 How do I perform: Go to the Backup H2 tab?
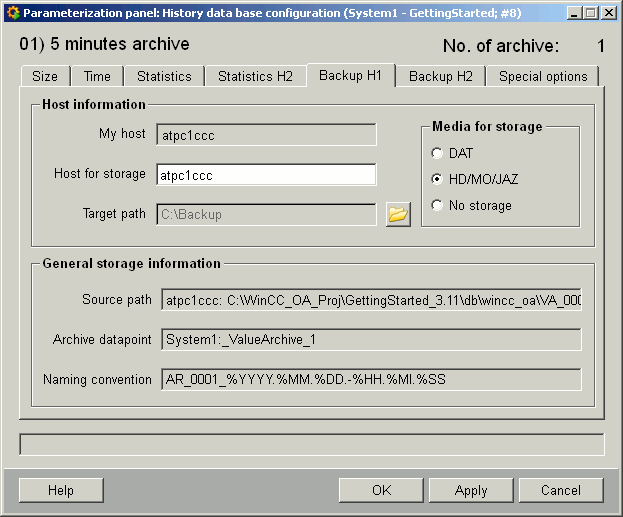point(441,76)
